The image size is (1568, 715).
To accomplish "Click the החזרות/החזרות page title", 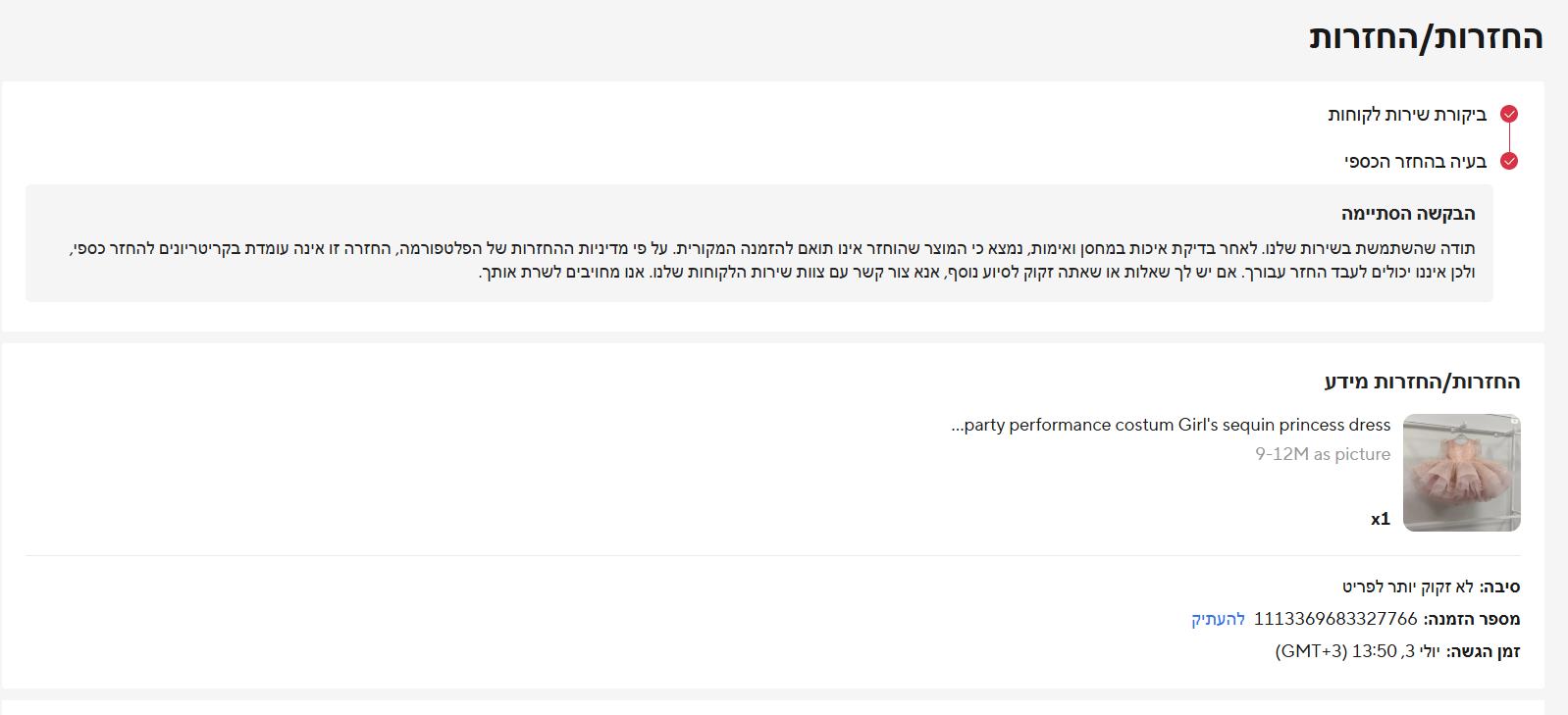I will (x=1426, y=37).
